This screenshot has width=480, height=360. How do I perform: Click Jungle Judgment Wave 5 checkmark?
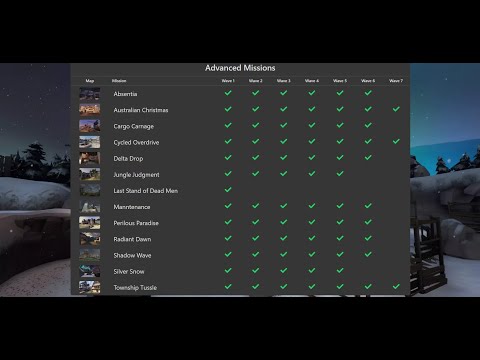(x=340, y=174)
